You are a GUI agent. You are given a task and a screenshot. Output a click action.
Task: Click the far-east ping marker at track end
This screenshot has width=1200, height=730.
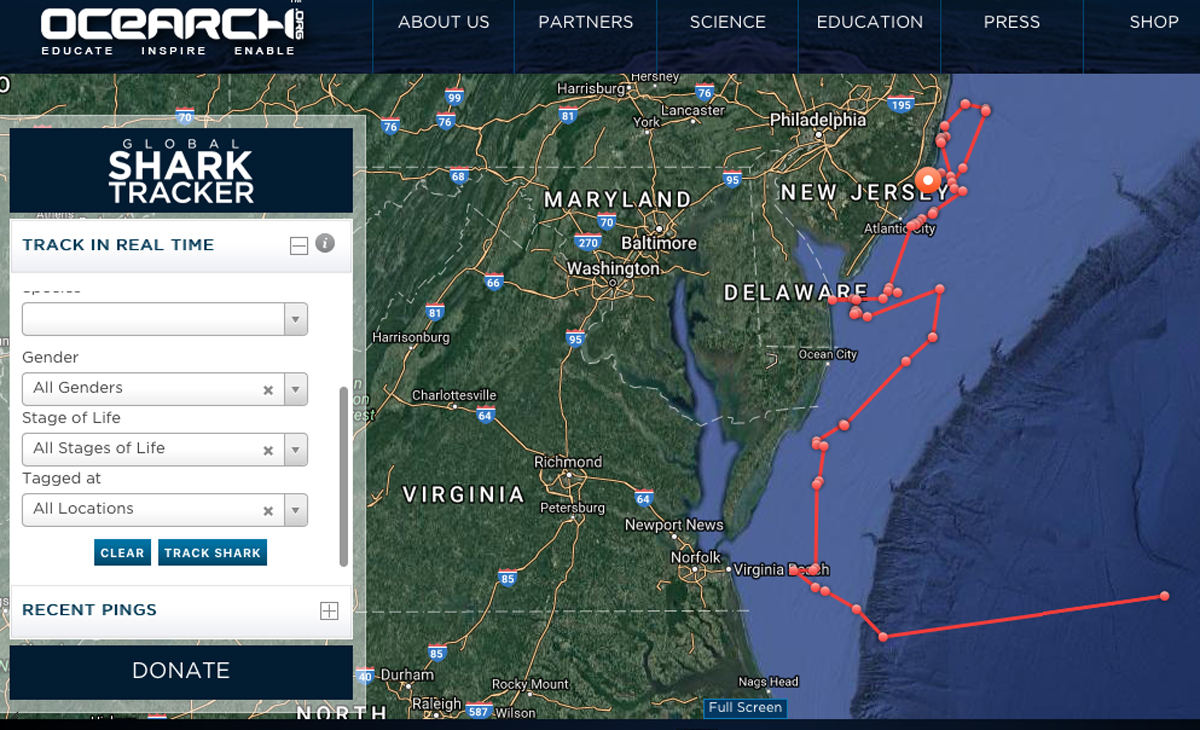pos(1165,596)
